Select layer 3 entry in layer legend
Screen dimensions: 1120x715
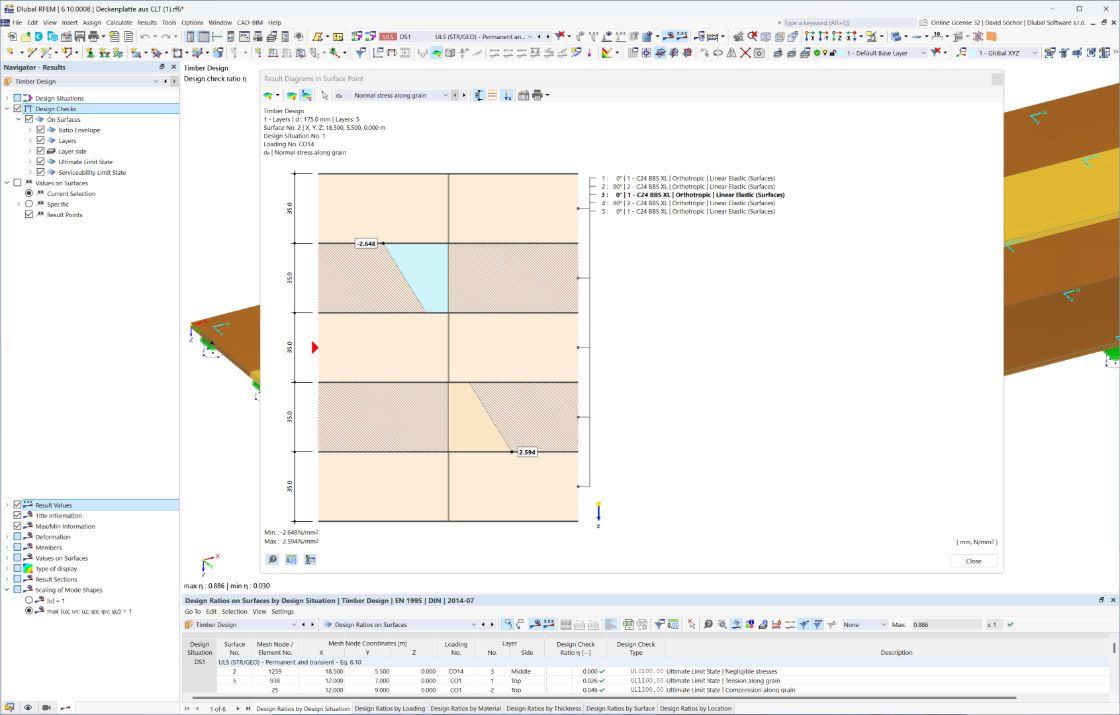tap(693, 194)
